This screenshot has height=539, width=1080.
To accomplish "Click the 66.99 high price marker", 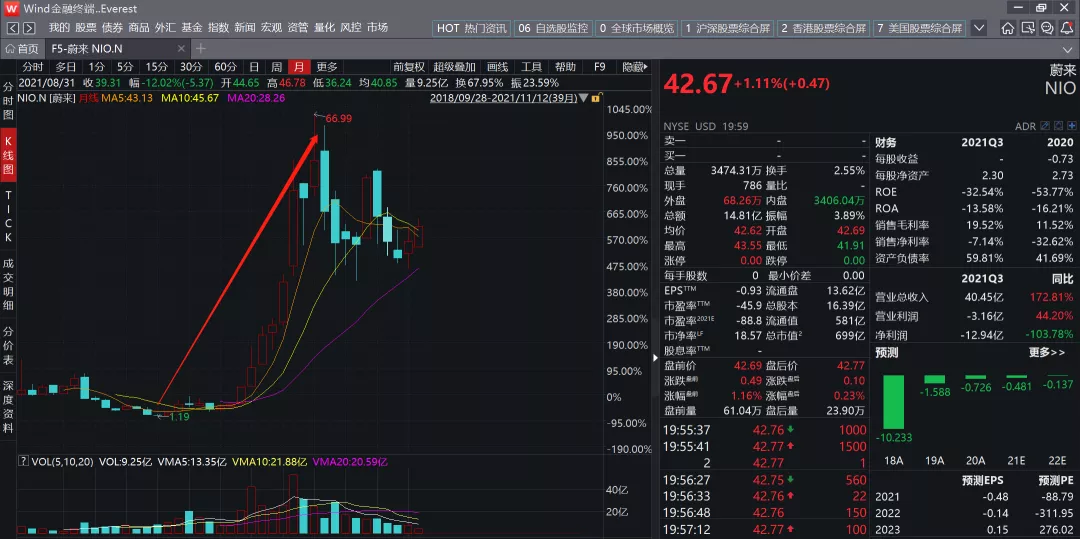I will [x=339, y=118].
